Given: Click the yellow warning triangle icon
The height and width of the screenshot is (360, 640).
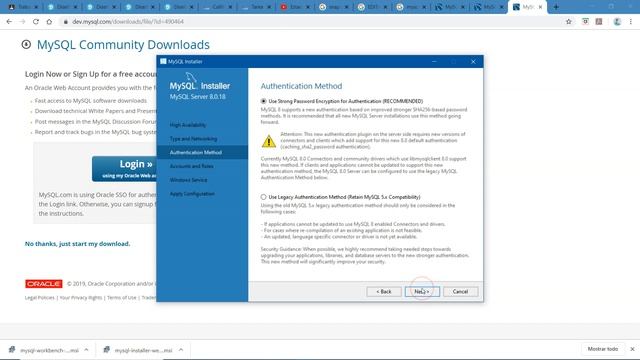Looking at the screenshot, I should tap(269, 141).
